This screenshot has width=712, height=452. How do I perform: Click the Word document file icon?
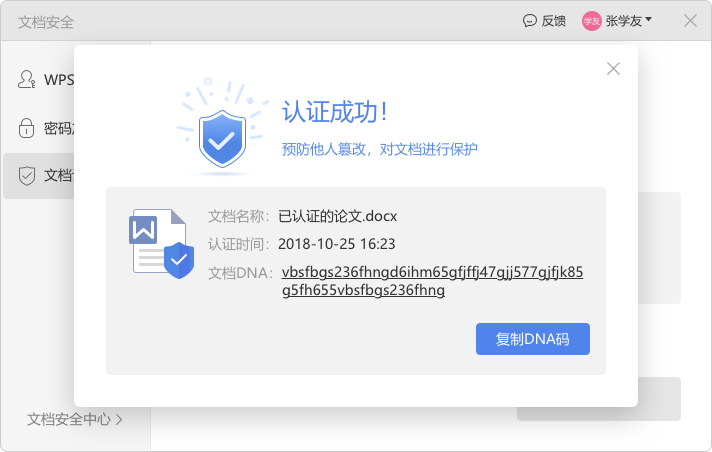coord(158,241)
